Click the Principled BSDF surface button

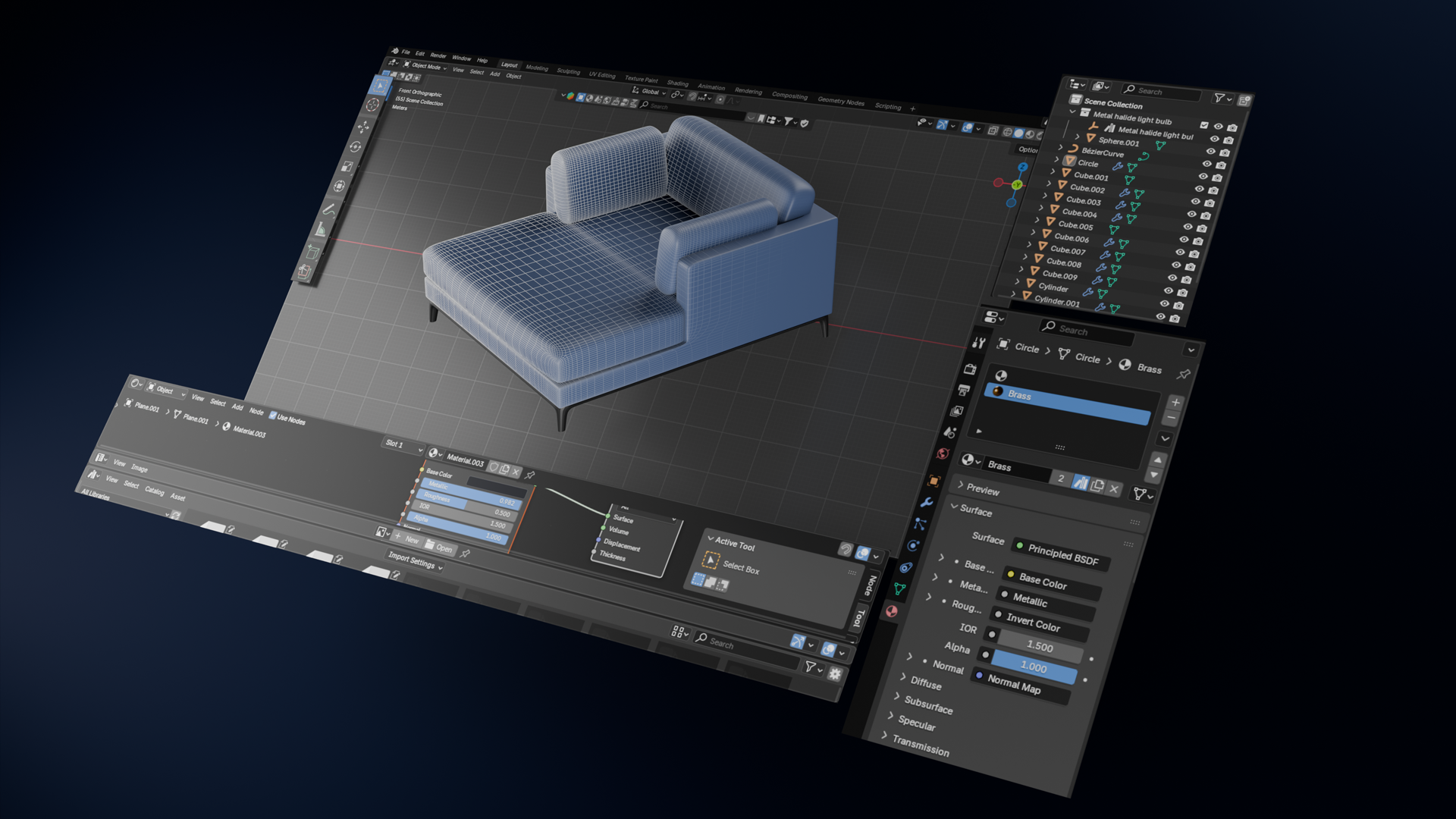(x=1062, y=555)
